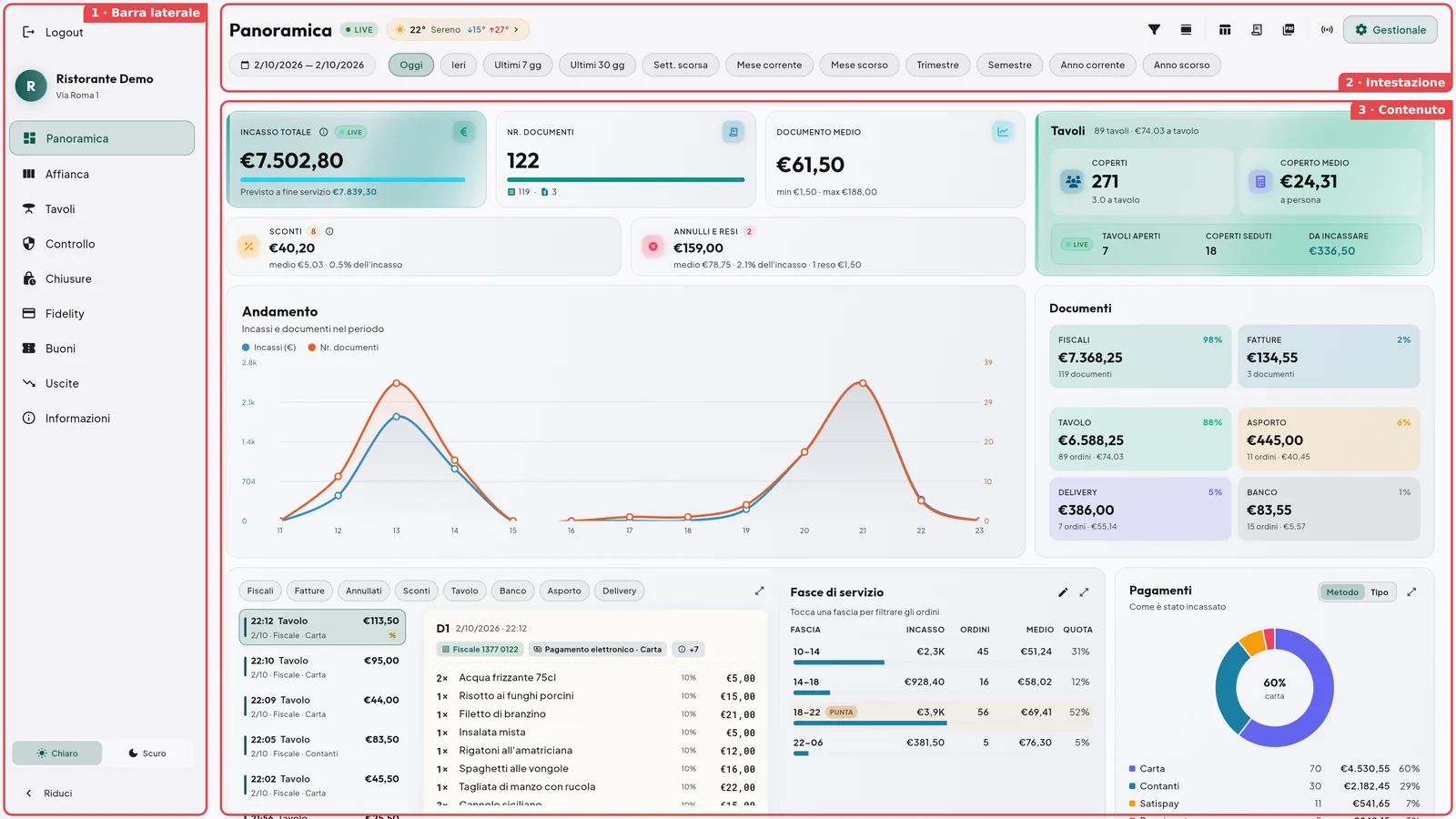This screenshot has width=1456, height=819.
Task: Collapse the sidebar with Riduci
Action: click(48, 794)
